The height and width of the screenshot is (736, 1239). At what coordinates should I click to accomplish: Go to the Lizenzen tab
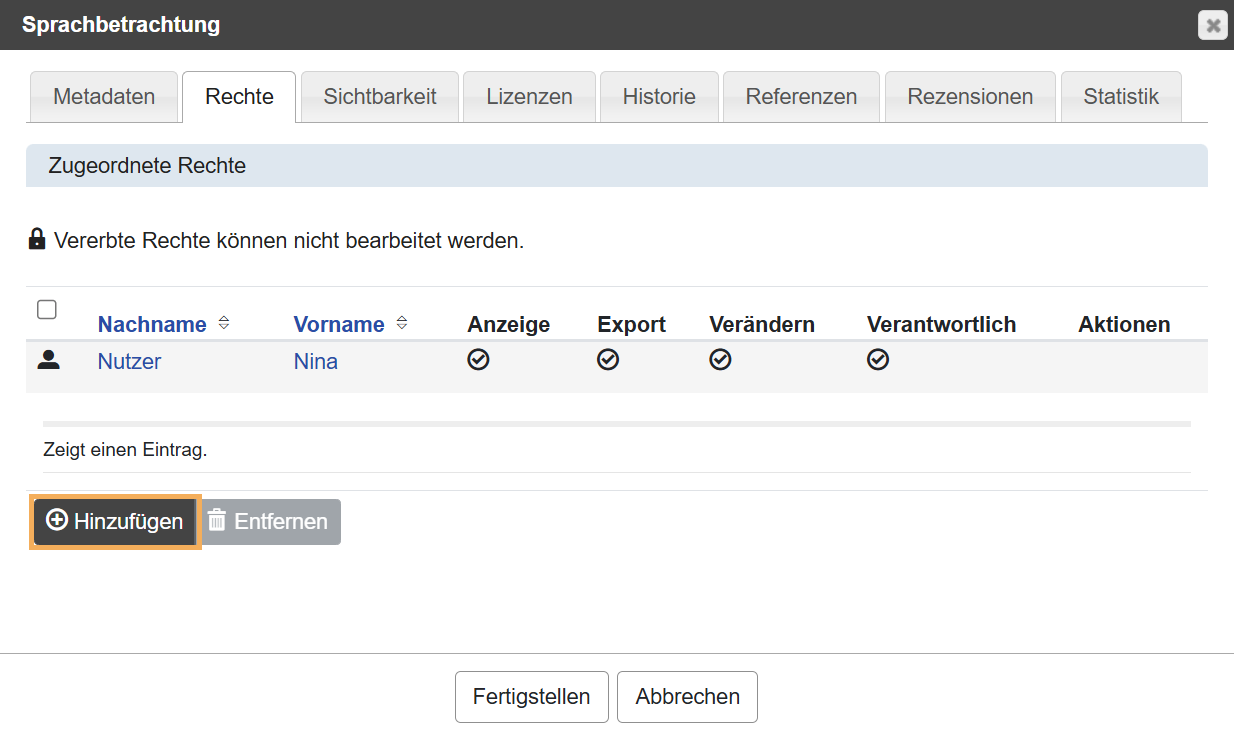click(529, 97)
